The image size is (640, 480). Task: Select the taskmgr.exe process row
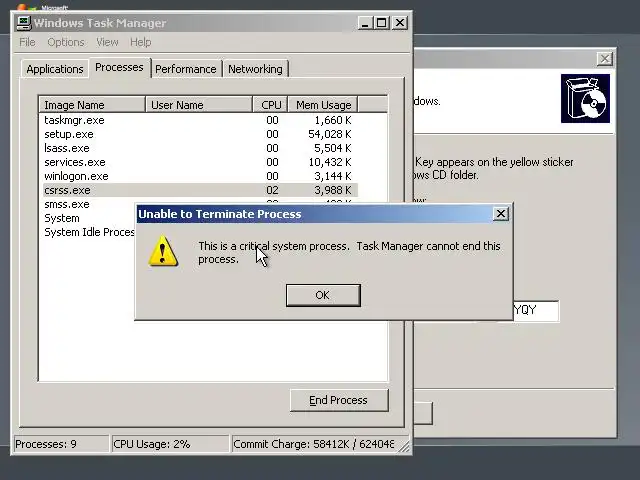(200, 120)
